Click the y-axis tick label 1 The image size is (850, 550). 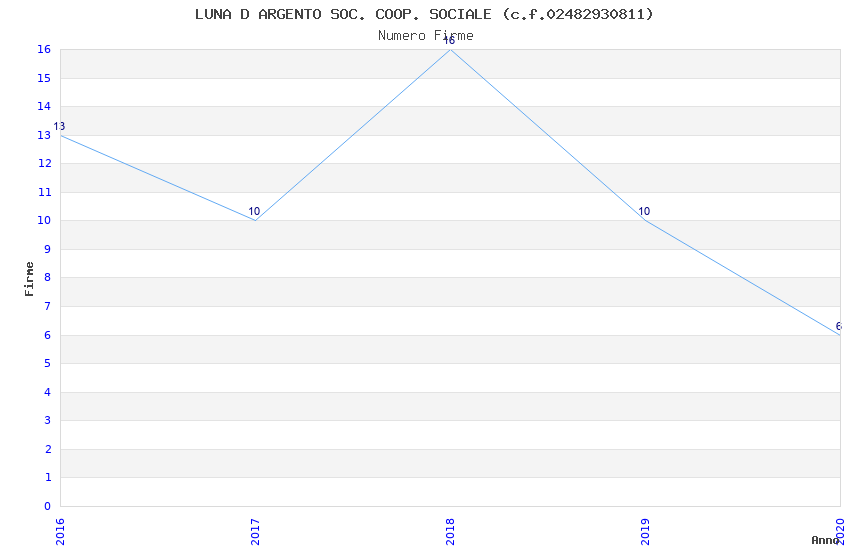tap(48, 477)
